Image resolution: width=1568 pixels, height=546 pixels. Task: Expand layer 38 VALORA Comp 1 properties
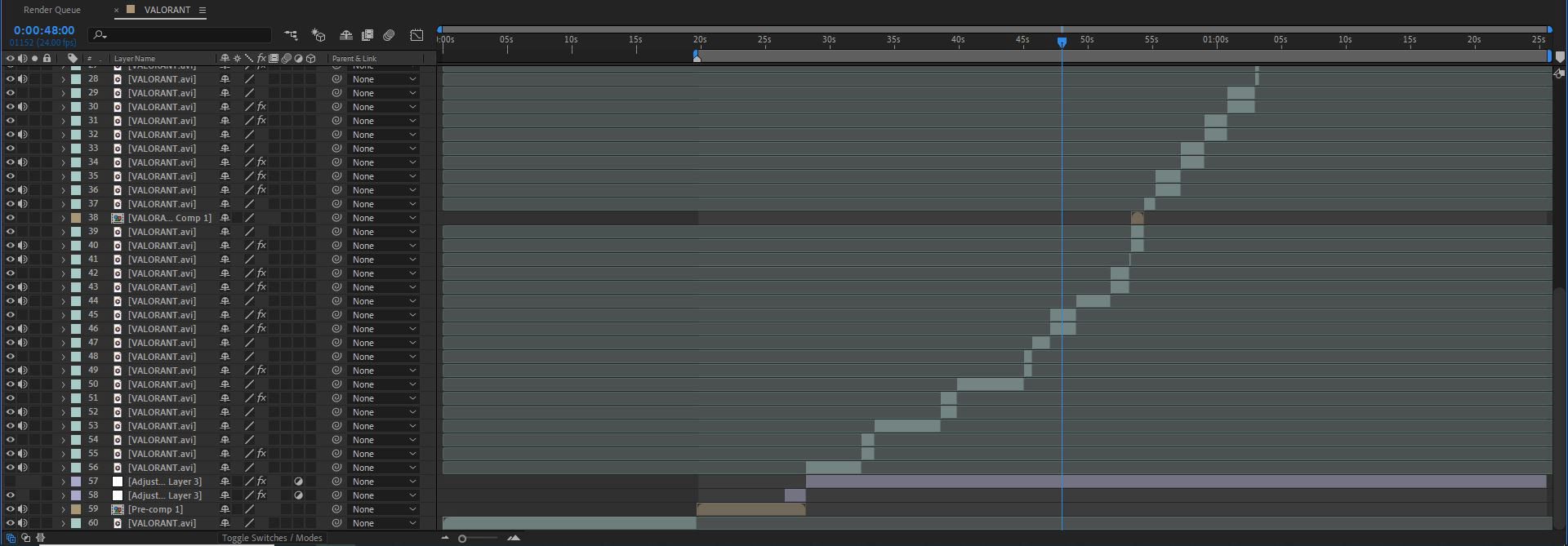(63, 218)
